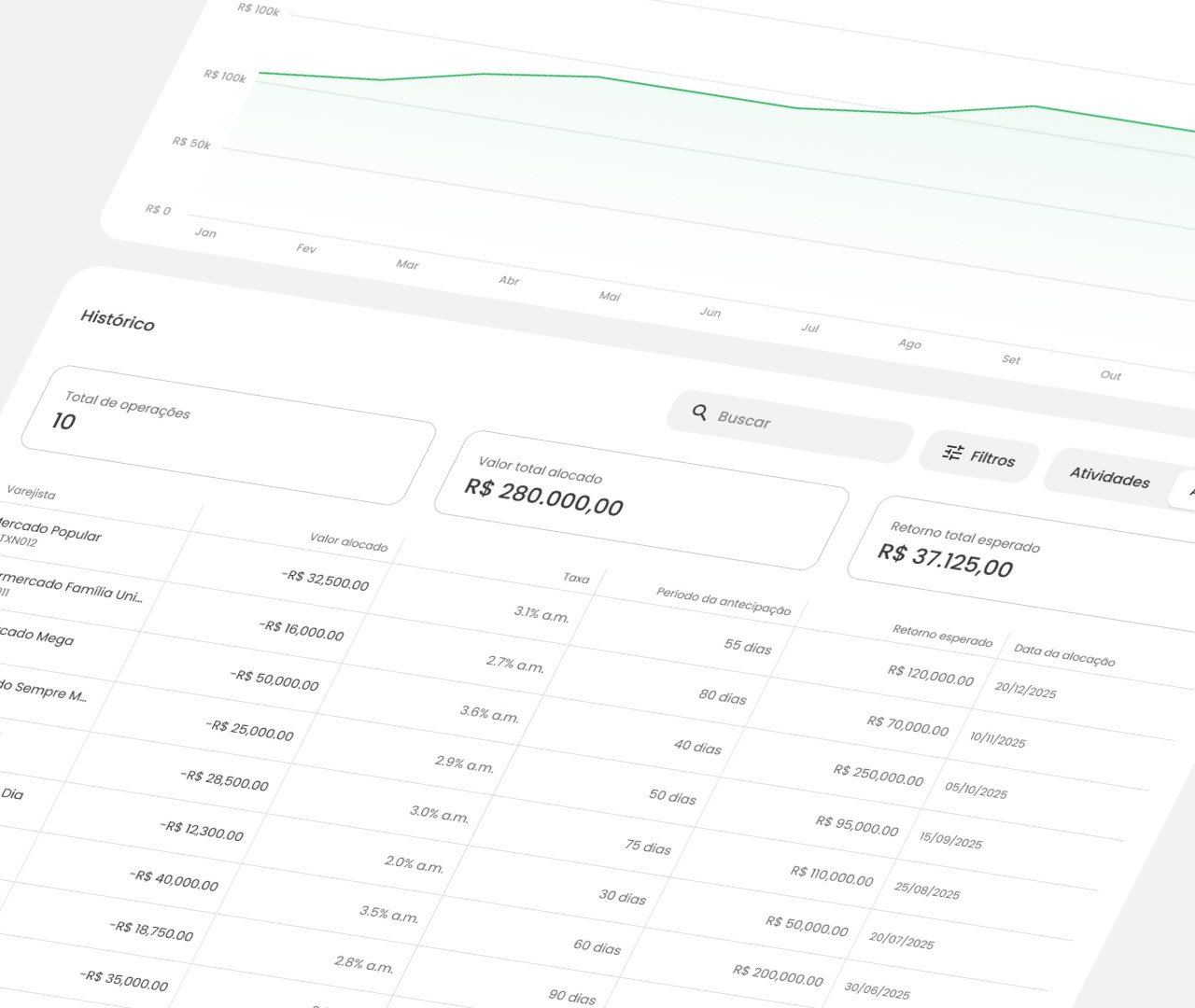This screenshot has width=1195, height=1008.
Task: Click the 2.9% a.m. rate cell
Action: pyautogui.click(x=464, y=763)
